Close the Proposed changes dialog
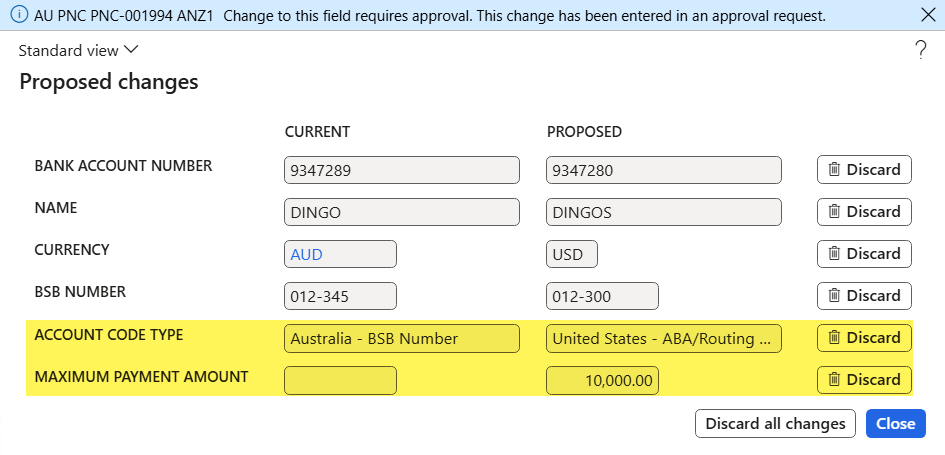This screenshot has height=455, width=945. coord(896,424)
